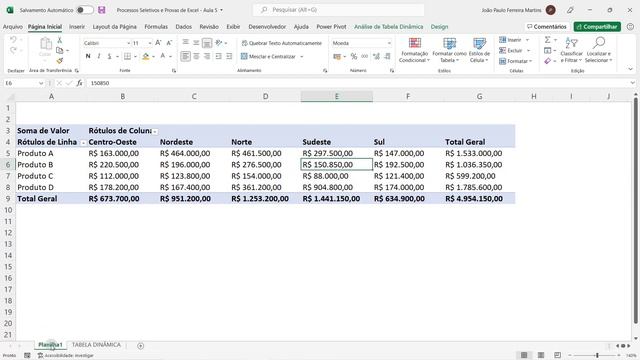Switch to TABELA DINÂMICA sheet tab
Image resolution: width=640 pixels, height=360 pixels.
(96, 345)
